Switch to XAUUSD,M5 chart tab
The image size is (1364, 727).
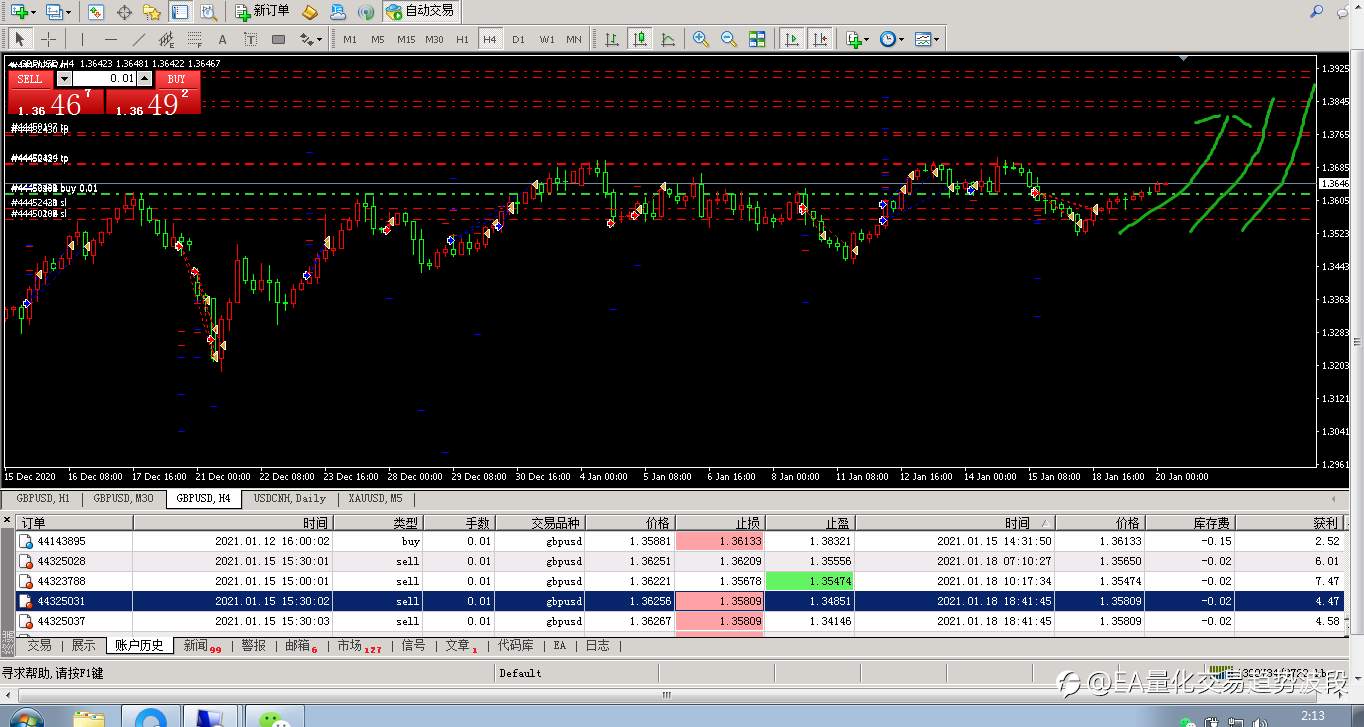[x=376, y=498]
